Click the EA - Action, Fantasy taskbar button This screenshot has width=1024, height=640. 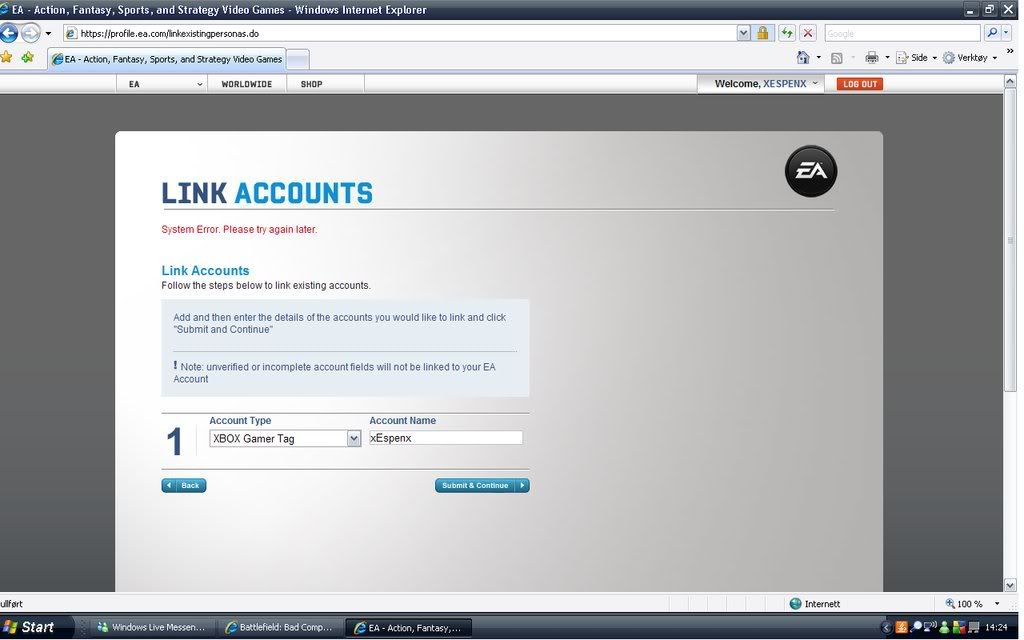[408, 628]
